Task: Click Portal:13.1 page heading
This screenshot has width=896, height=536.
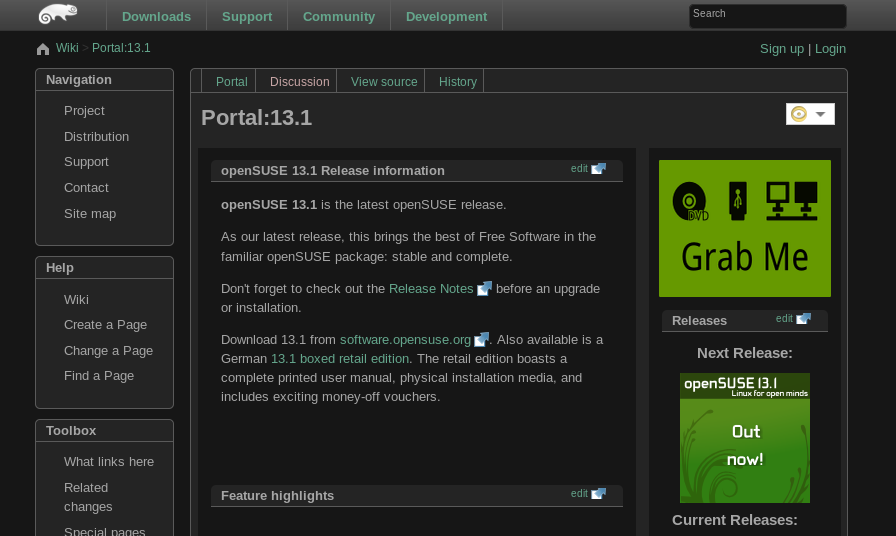Action: pyautogui.click(x=257, y=118)
